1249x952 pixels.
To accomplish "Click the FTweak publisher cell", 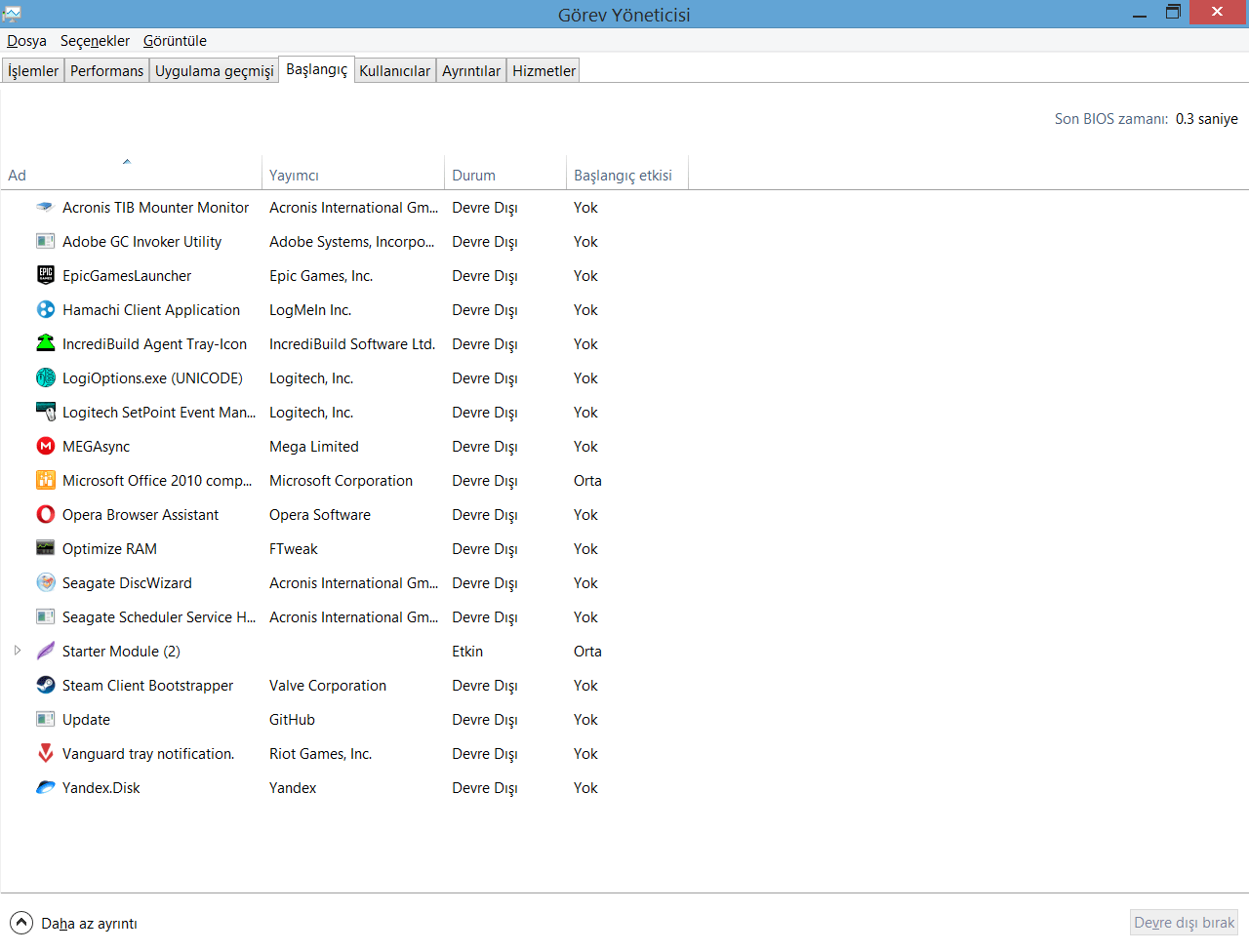I will pos(294,549).
